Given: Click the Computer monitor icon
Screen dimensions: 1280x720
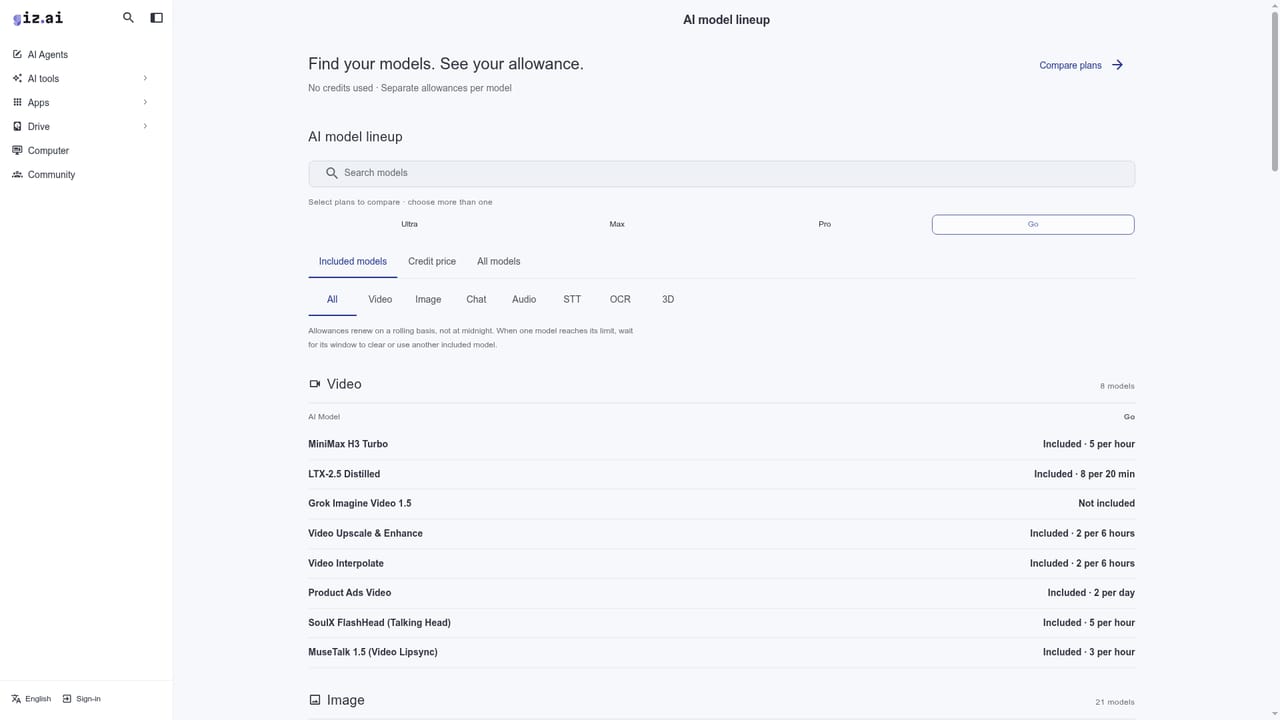Looking at the screenshot, I should click(17, 150).
